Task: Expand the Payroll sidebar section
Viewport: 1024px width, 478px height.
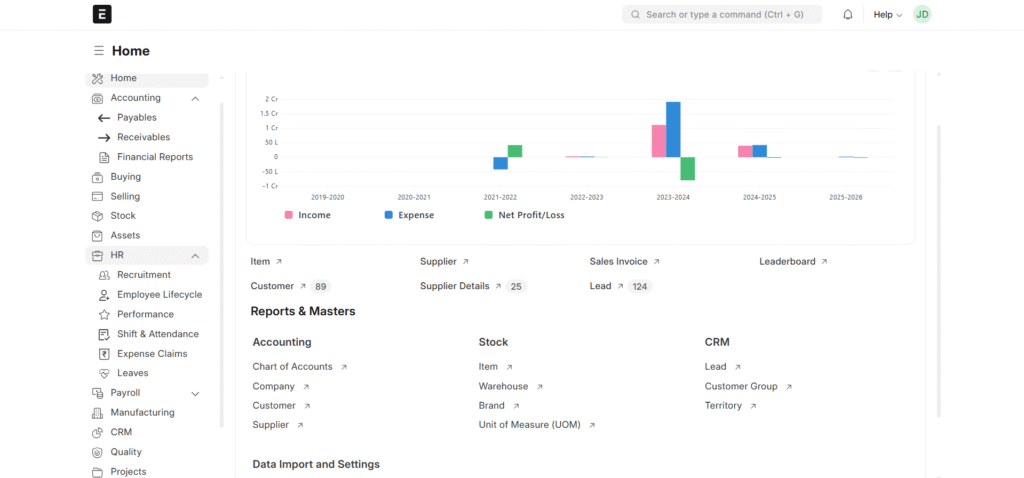Action: [195, 394]
